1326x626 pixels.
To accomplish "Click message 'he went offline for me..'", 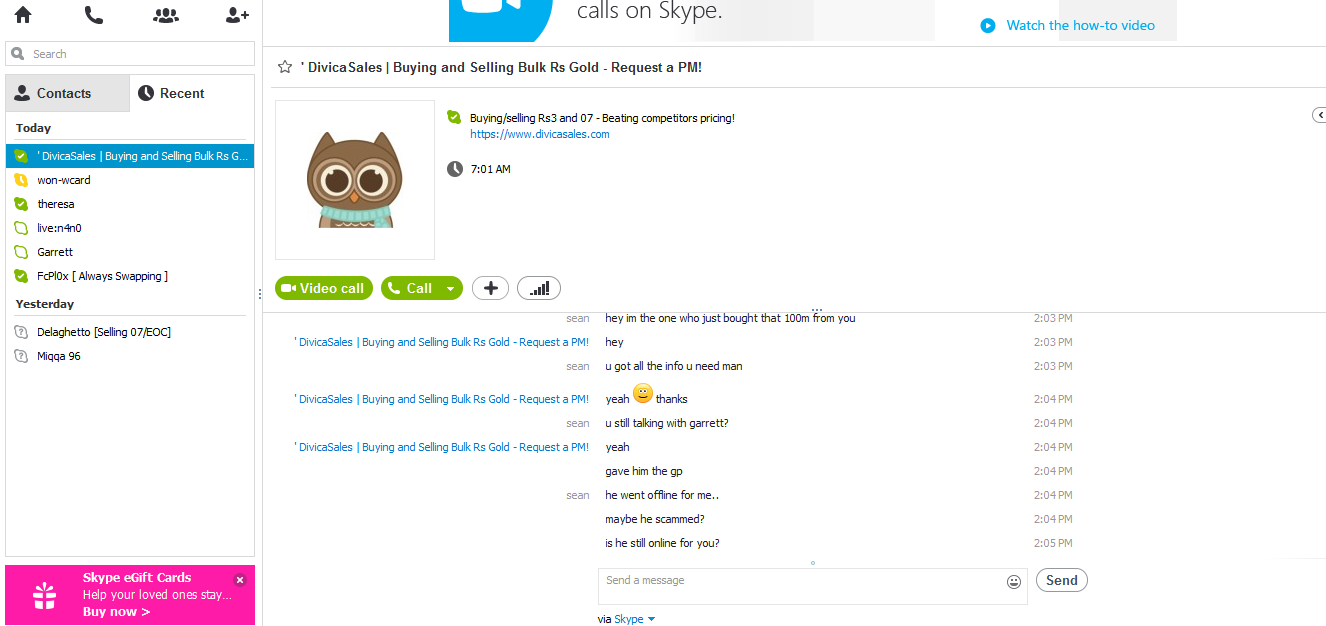I will click(x=662, y=495).
